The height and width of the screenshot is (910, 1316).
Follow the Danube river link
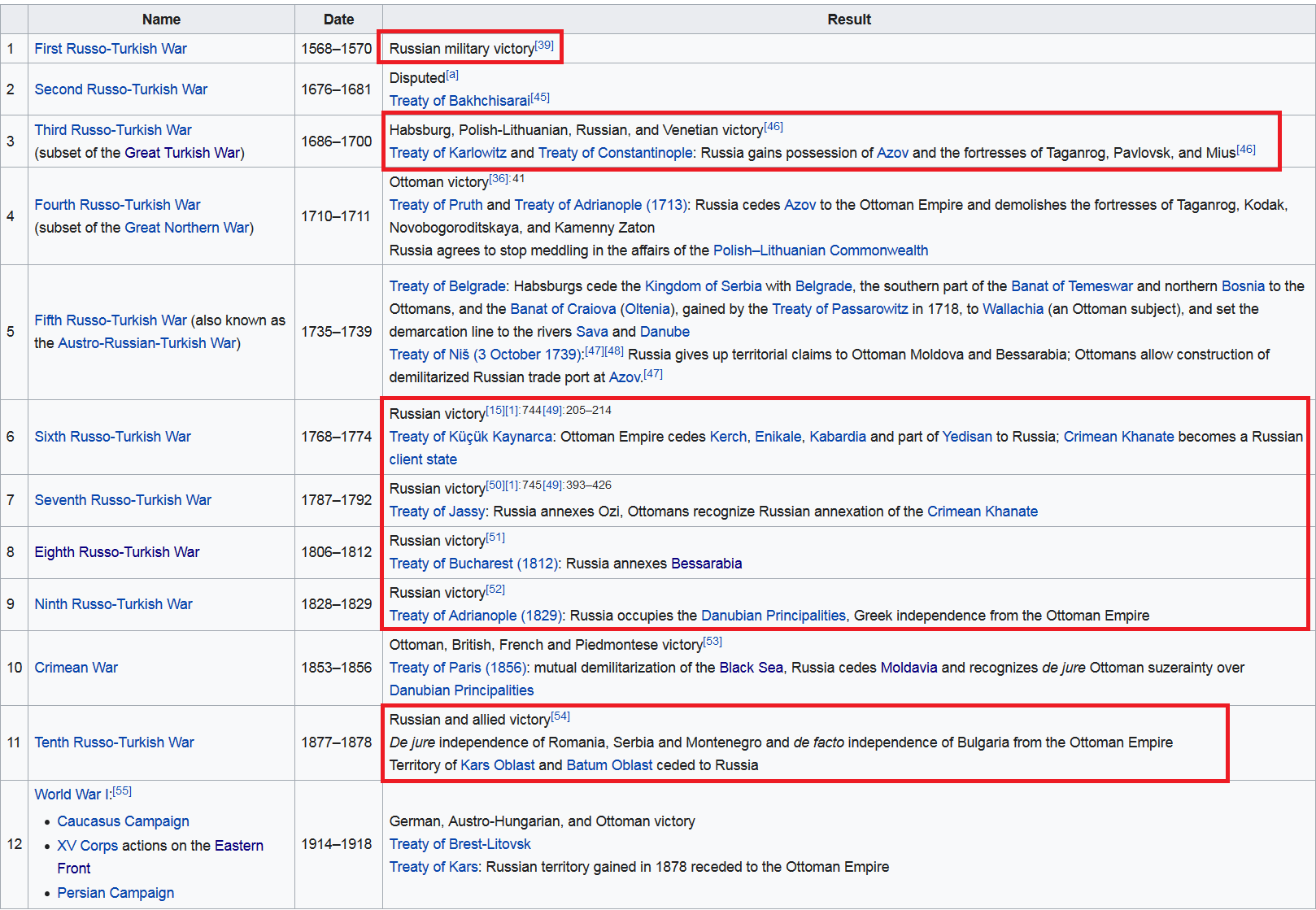tap(665, 332)
